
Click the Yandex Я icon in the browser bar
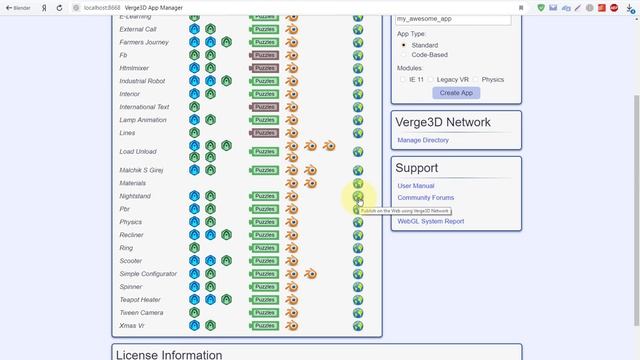[44, 8]
